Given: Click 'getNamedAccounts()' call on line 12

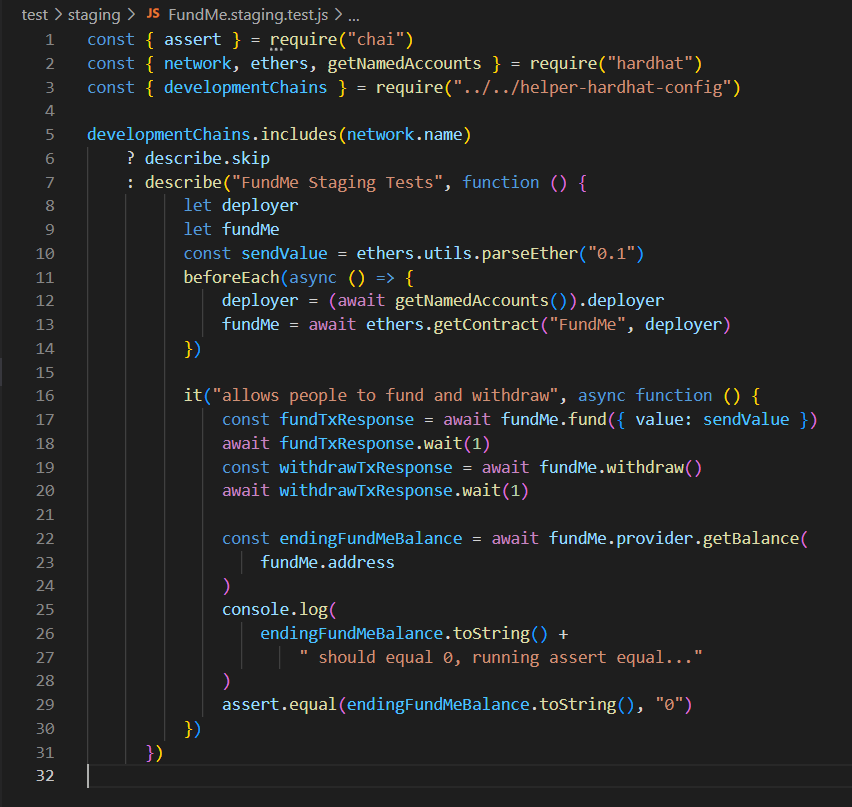Looking at the screenshot, I should 481,301.
